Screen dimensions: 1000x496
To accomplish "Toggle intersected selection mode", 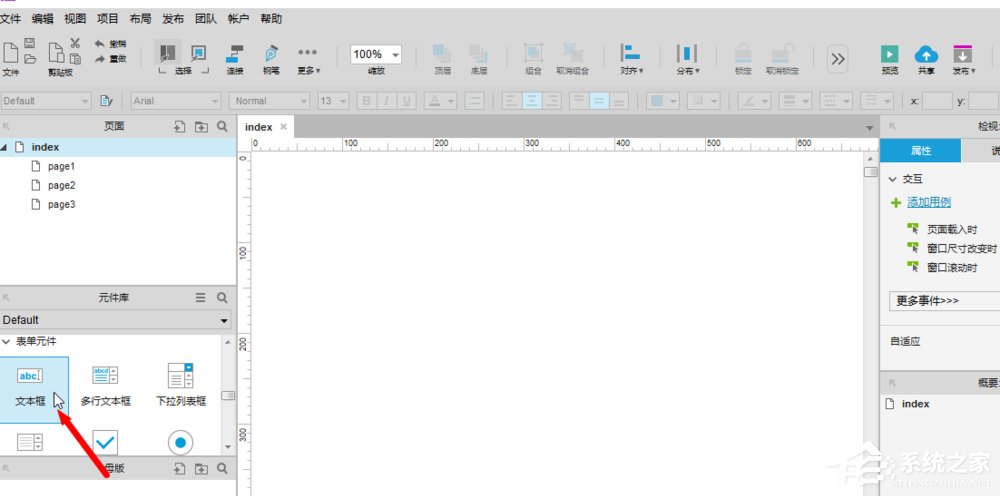I will (x=168, y=53).
